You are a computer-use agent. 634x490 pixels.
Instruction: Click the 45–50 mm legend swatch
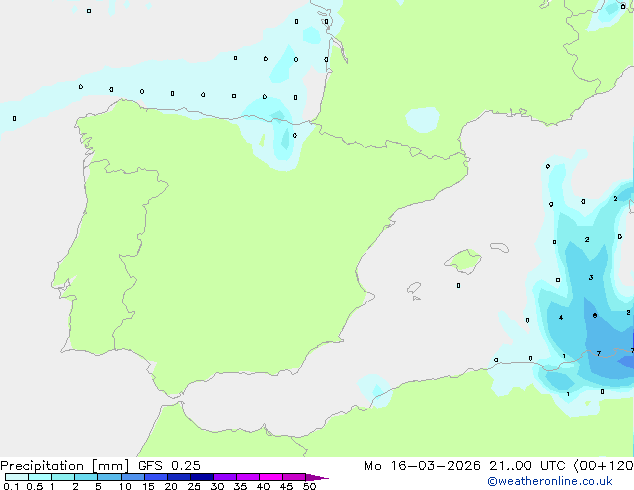click(294, 477)
